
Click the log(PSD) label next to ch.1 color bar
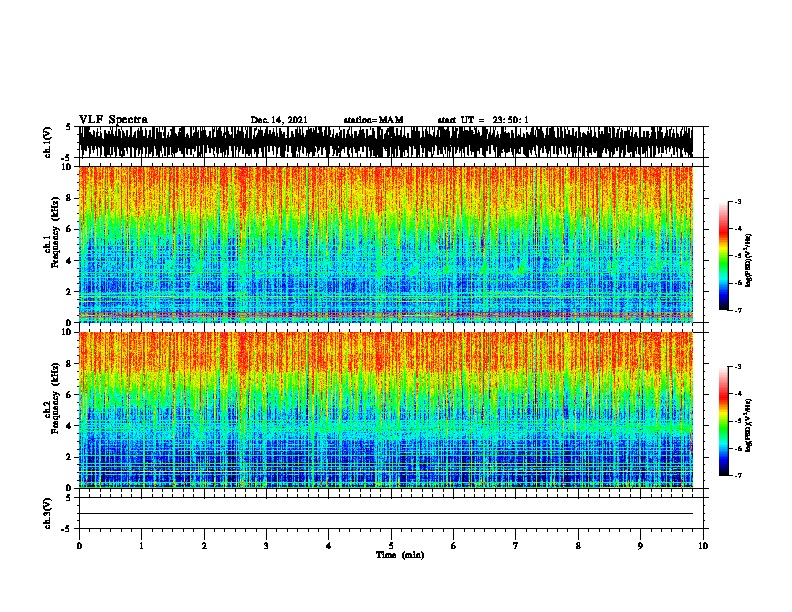tap(748, 260)
